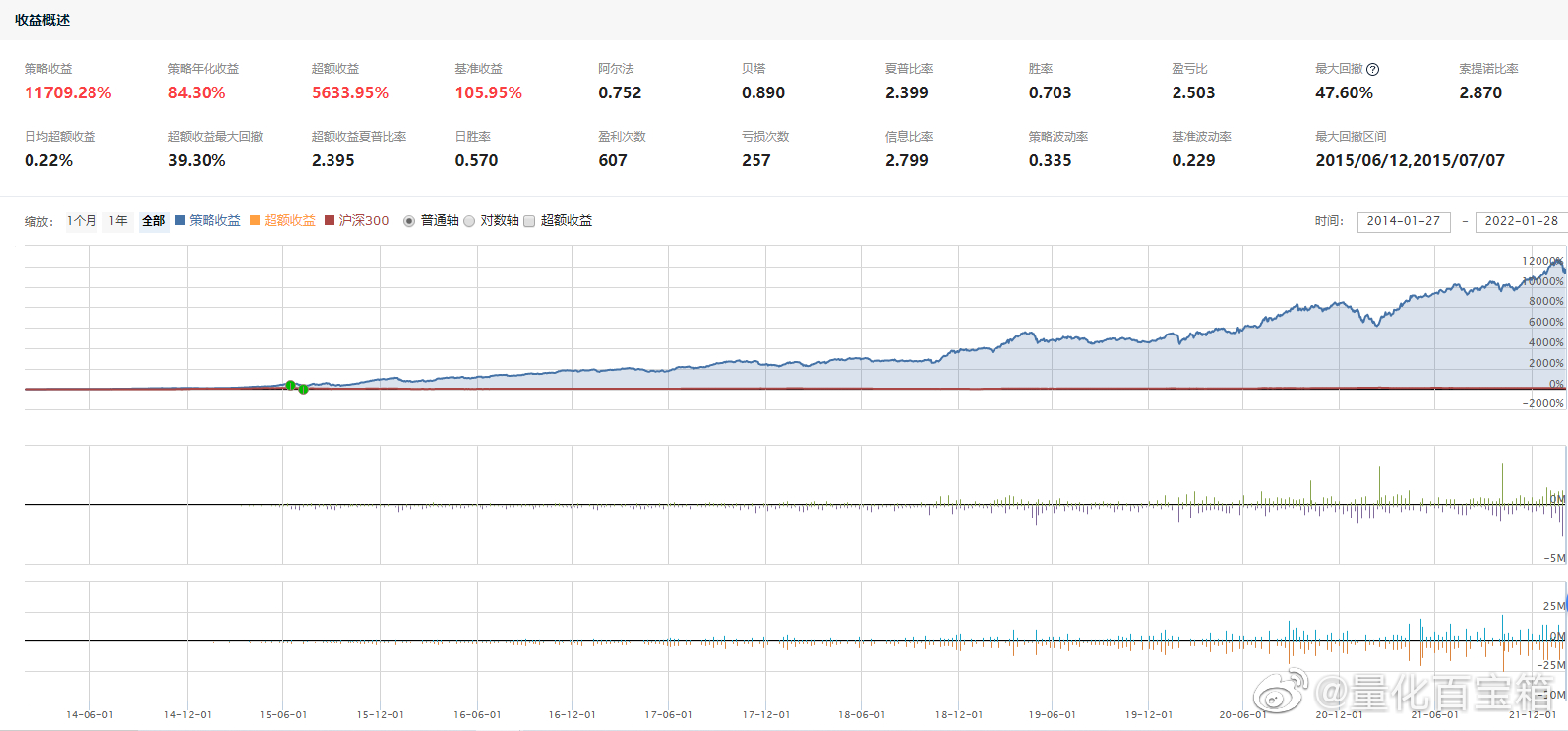
Task: Click the 信息比率 value 2.799
Action: 907,161
